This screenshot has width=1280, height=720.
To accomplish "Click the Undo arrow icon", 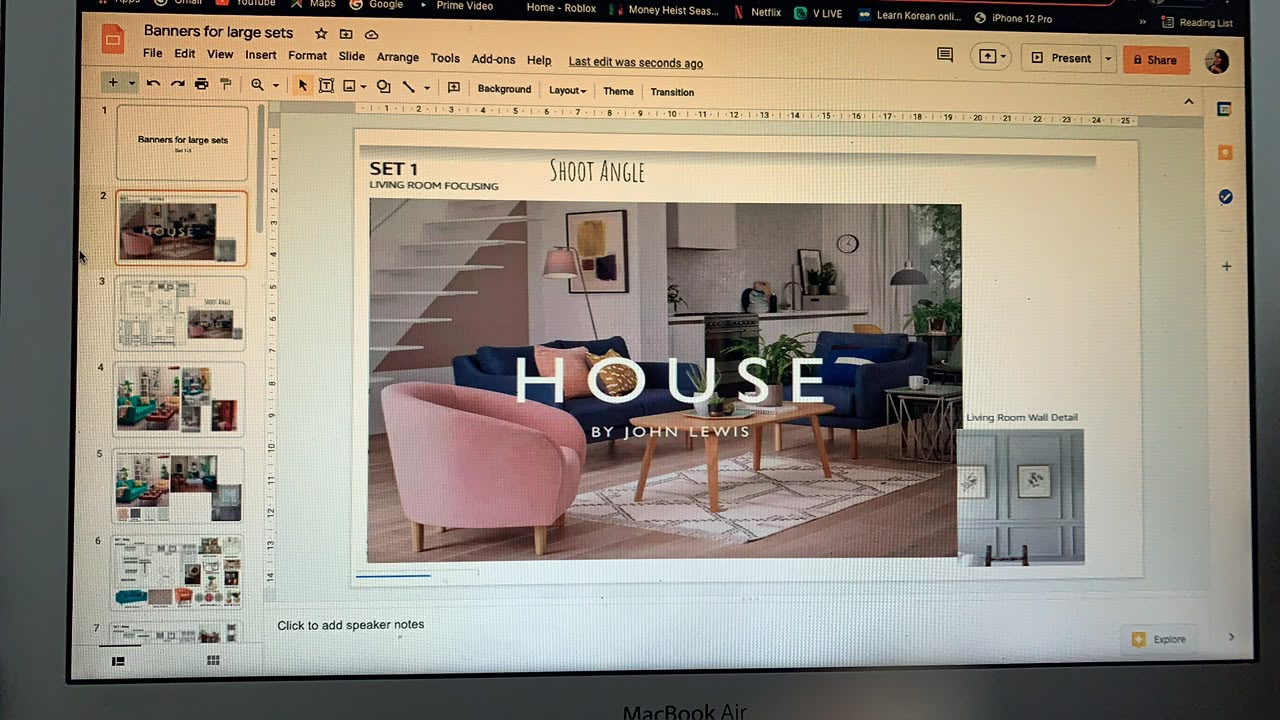I will click(x=153, y=85).
